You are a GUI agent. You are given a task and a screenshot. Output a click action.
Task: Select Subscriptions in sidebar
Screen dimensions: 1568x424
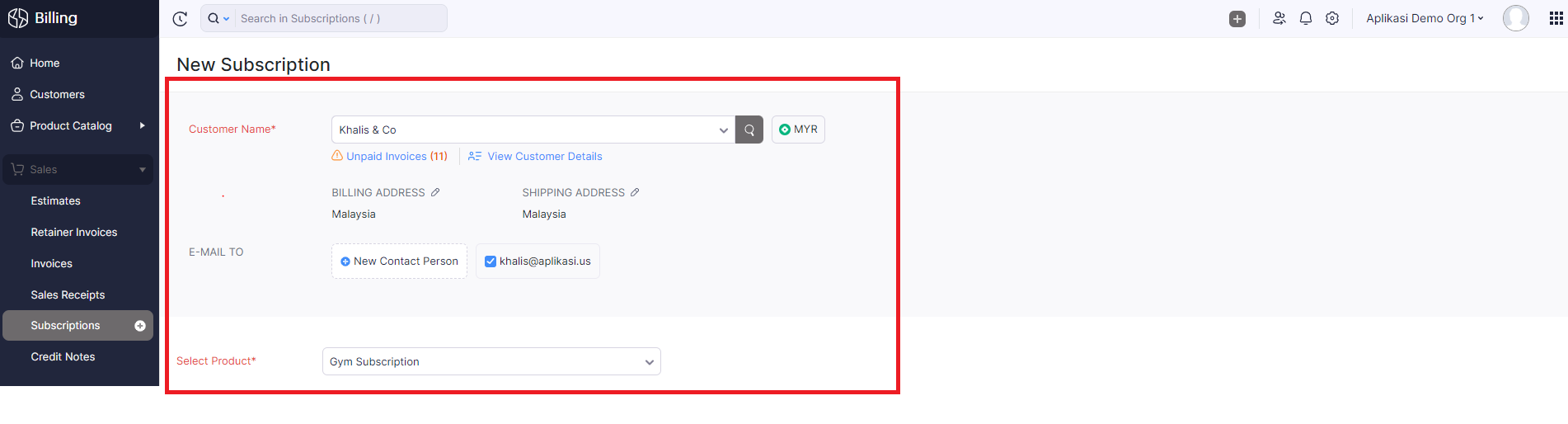[77, 326]
